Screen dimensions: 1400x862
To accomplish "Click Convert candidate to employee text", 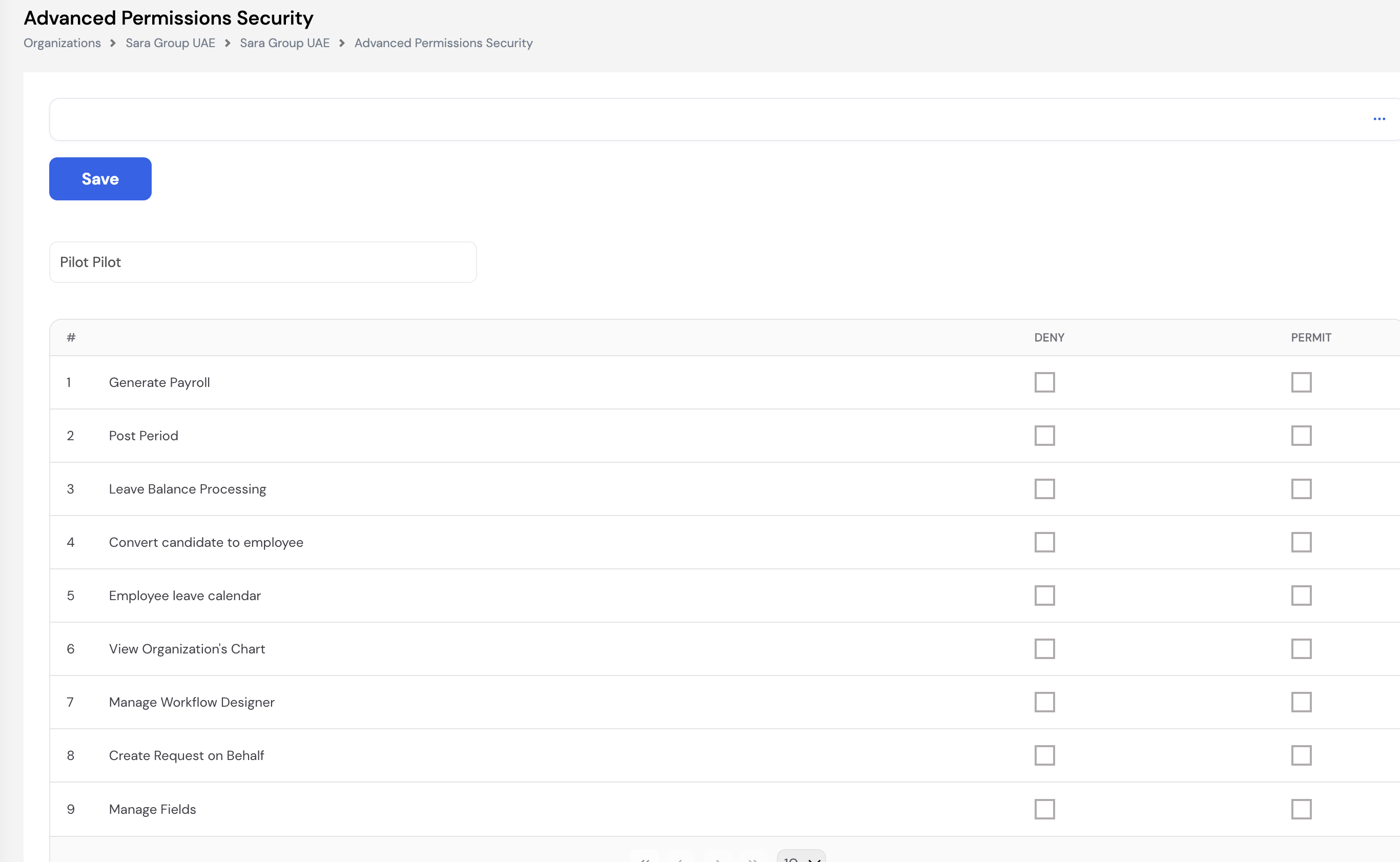I will click(207, 542).
